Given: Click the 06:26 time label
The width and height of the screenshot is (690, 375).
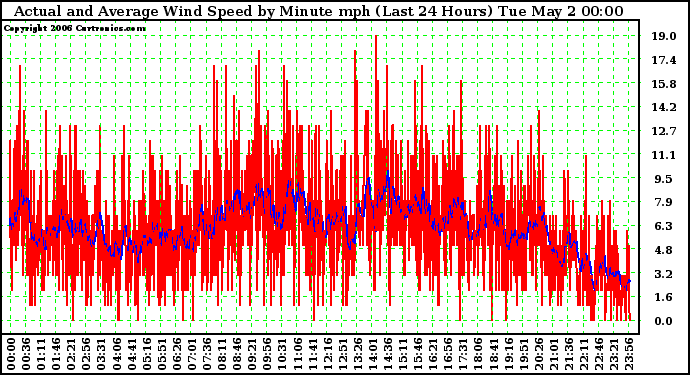Looking at the screenshot, I should tap(176, 354).
